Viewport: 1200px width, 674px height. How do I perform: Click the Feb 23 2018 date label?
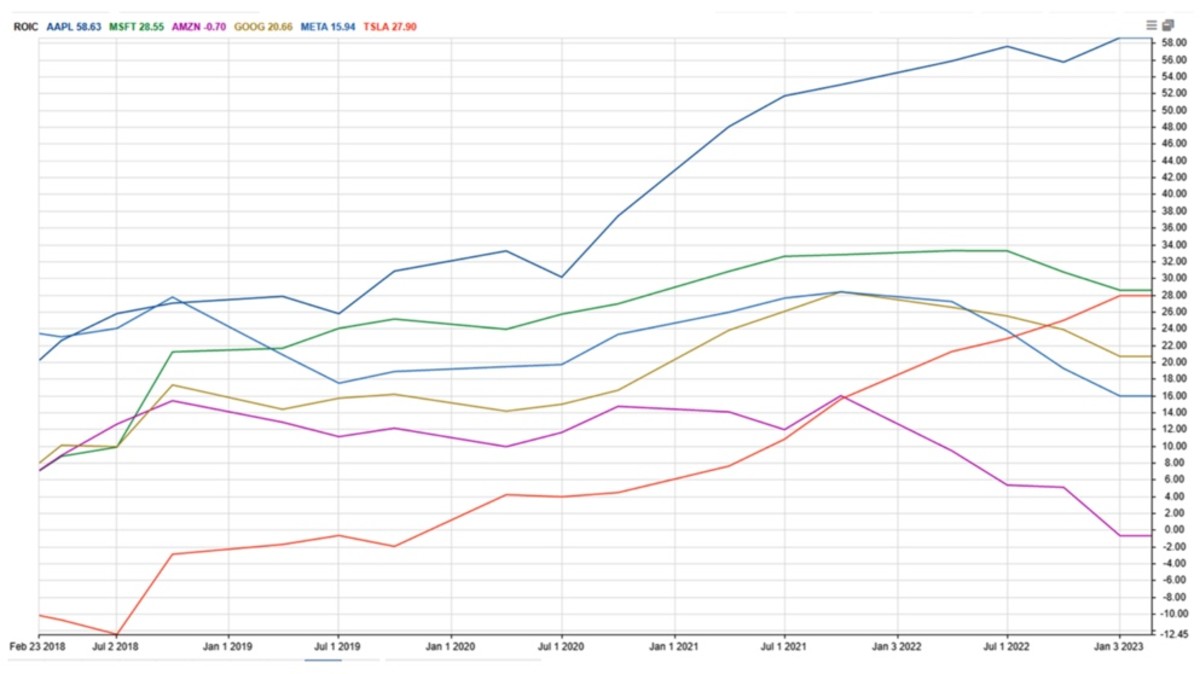click(x=38, y=647)
